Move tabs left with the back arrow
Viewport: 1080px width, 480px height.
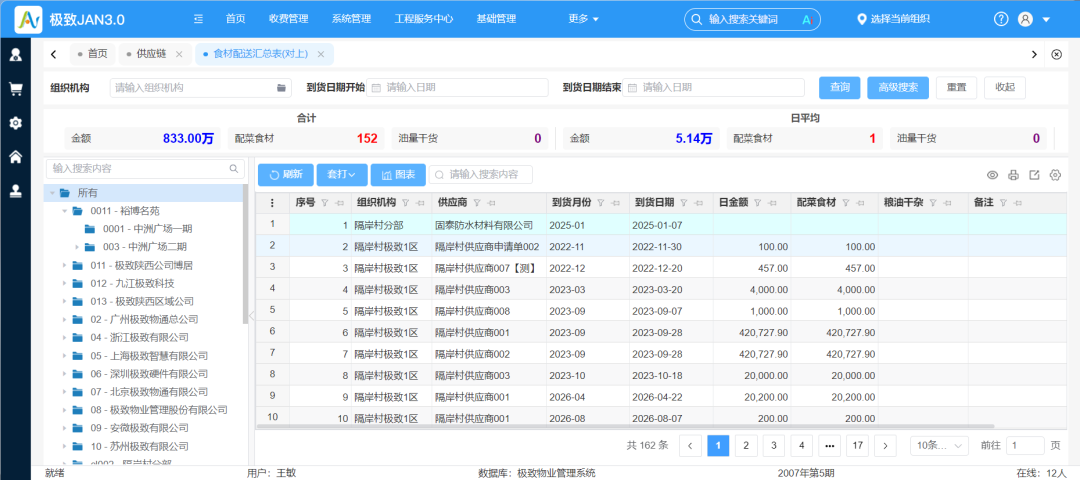point(54,54)
